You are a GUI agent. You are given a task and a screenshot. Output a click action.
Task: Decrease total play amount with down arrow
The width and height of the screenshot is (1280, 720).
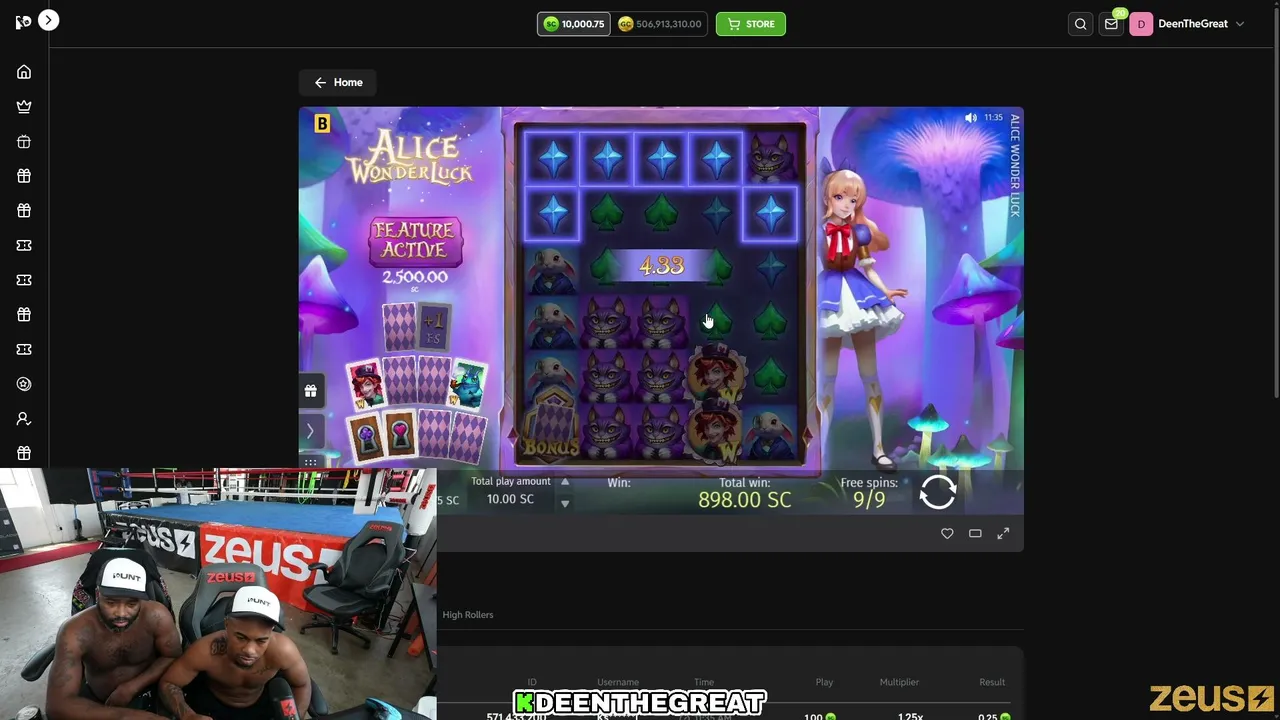click(x=565, y=503)
